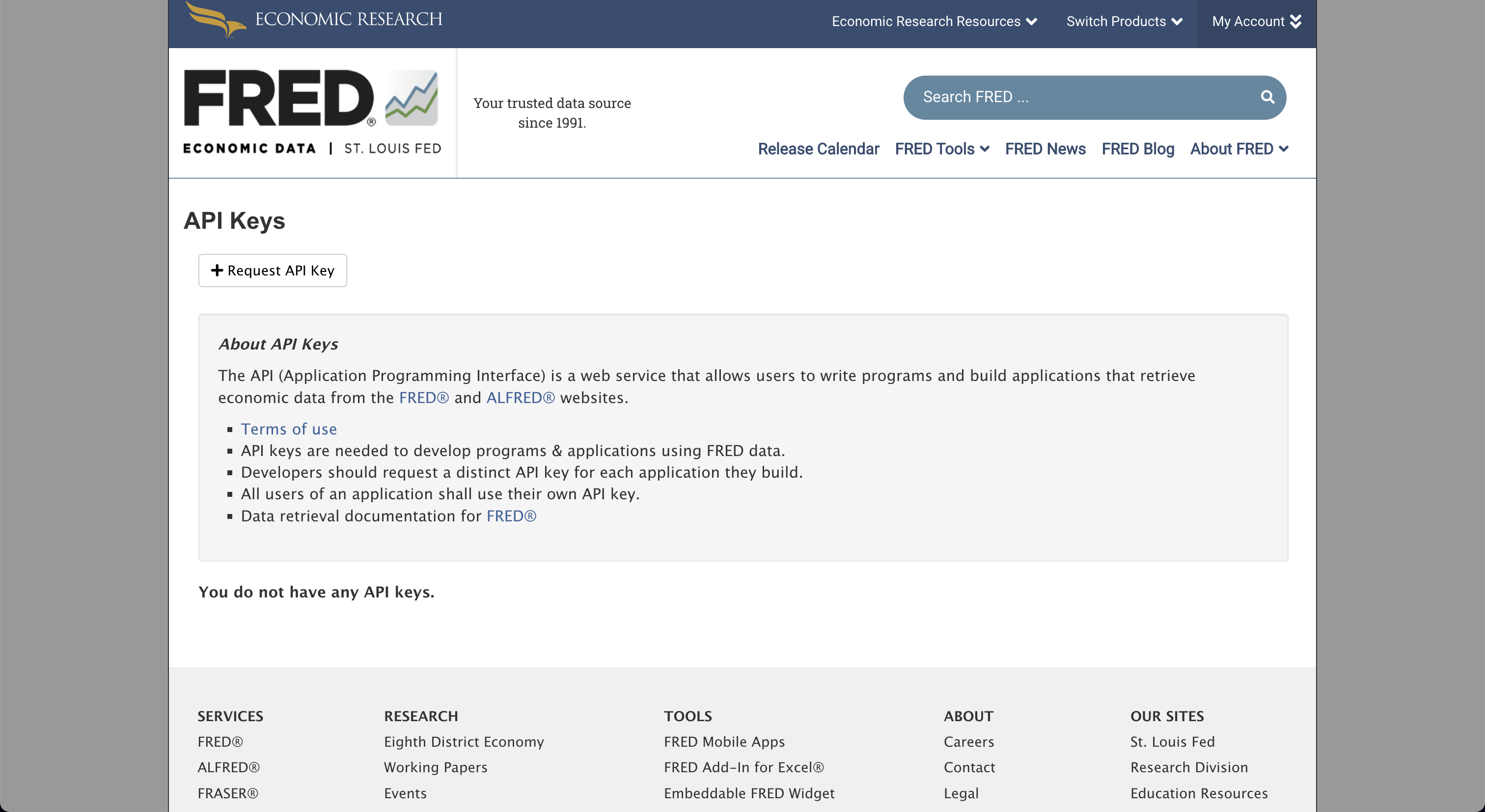Click the Economic Research eagle logo

click(216, 20)
